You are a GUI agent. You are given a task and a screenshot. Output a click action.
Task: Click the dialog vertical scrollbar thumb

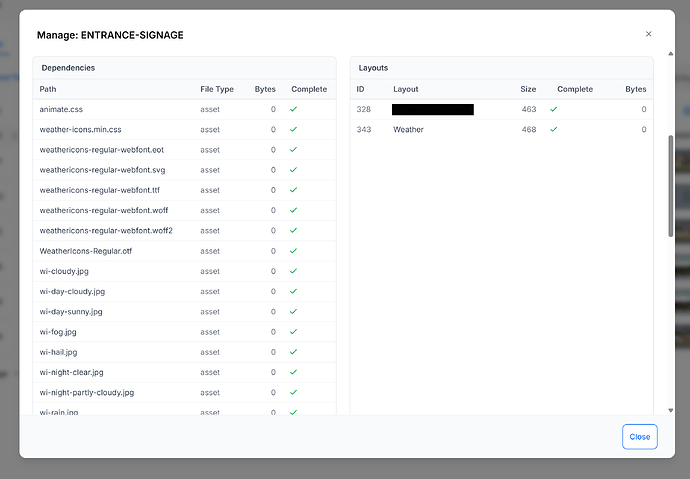[671, 186]
